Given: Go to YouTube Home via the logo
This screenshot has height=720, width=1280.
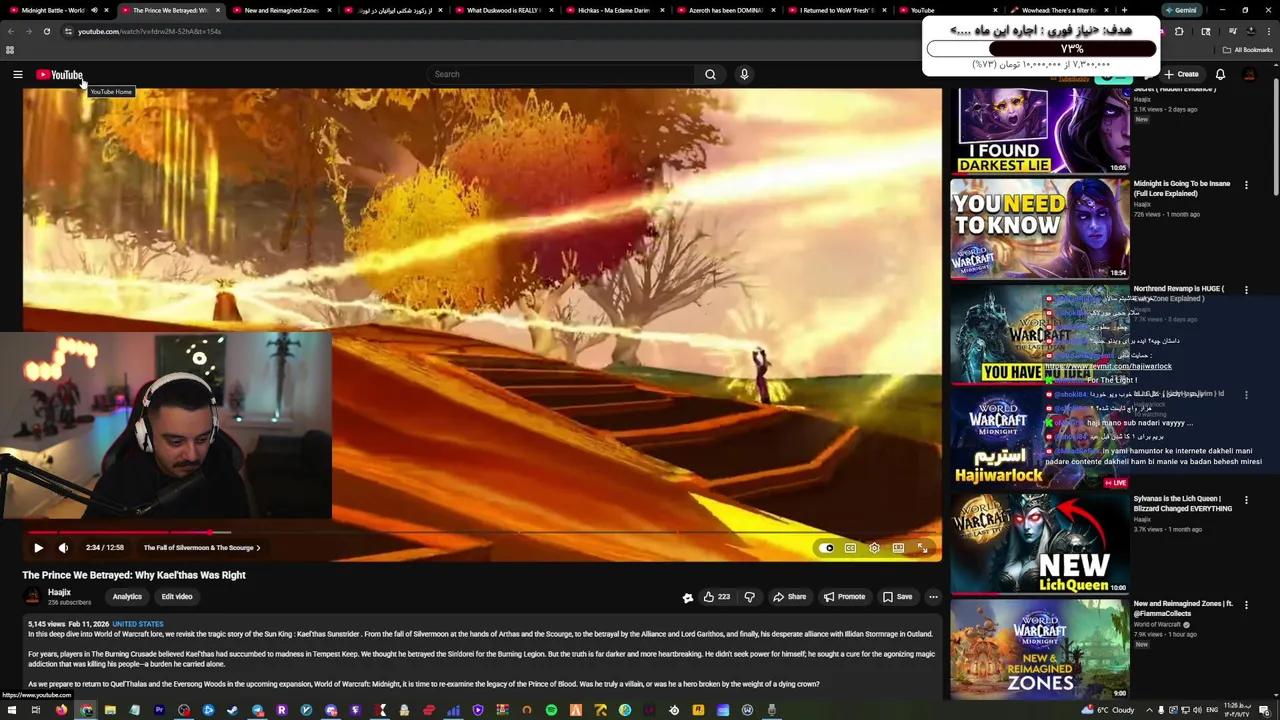Looking at the screenshot, I should (59, 74).
